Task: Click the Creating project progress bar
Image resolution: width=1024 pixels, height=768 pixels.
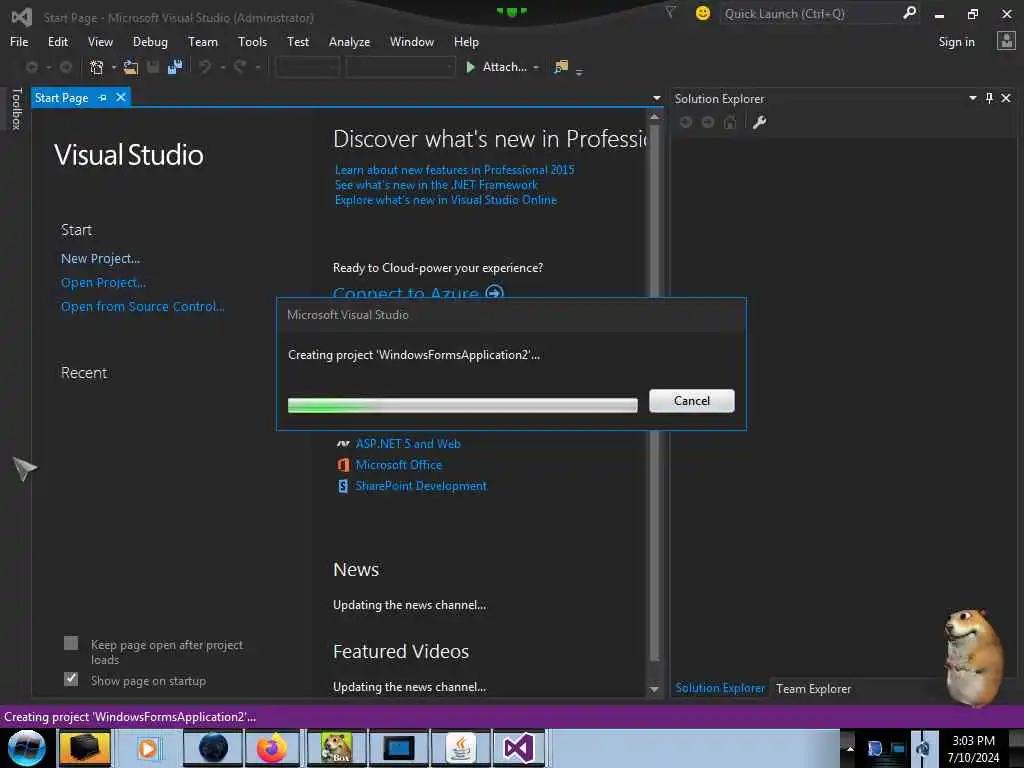Action: tap(462, 405)
